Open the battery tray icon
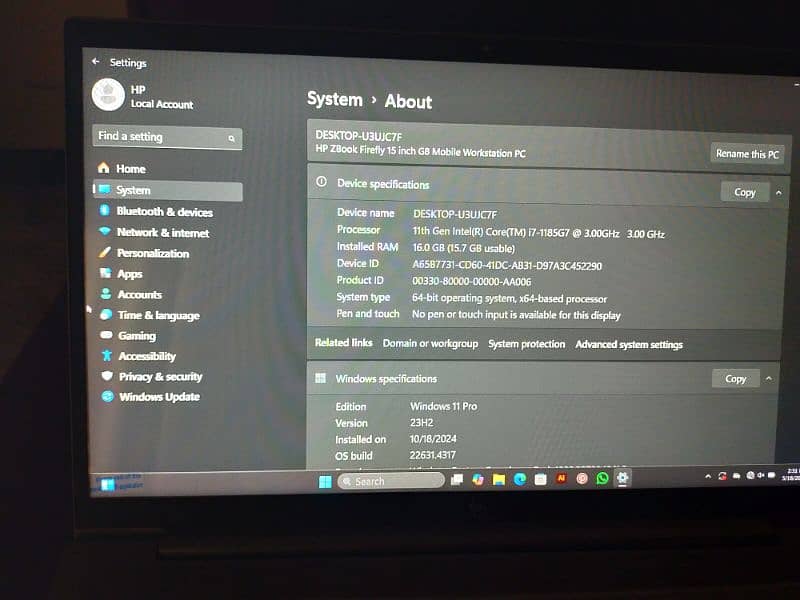Viewport: 800px width, 600px height. pos(771,475)
